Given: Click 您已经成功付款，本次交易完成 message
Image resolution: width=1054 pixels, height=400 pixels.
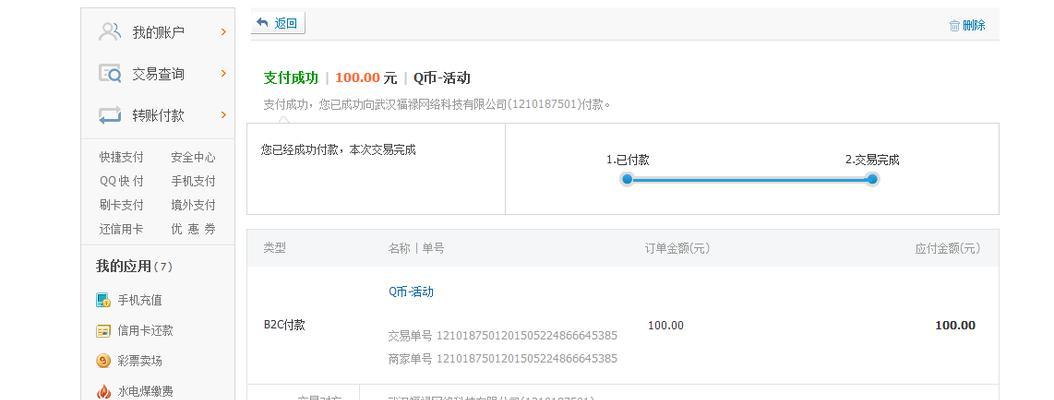Looking at the screenshot, I should tap(338, 150).
